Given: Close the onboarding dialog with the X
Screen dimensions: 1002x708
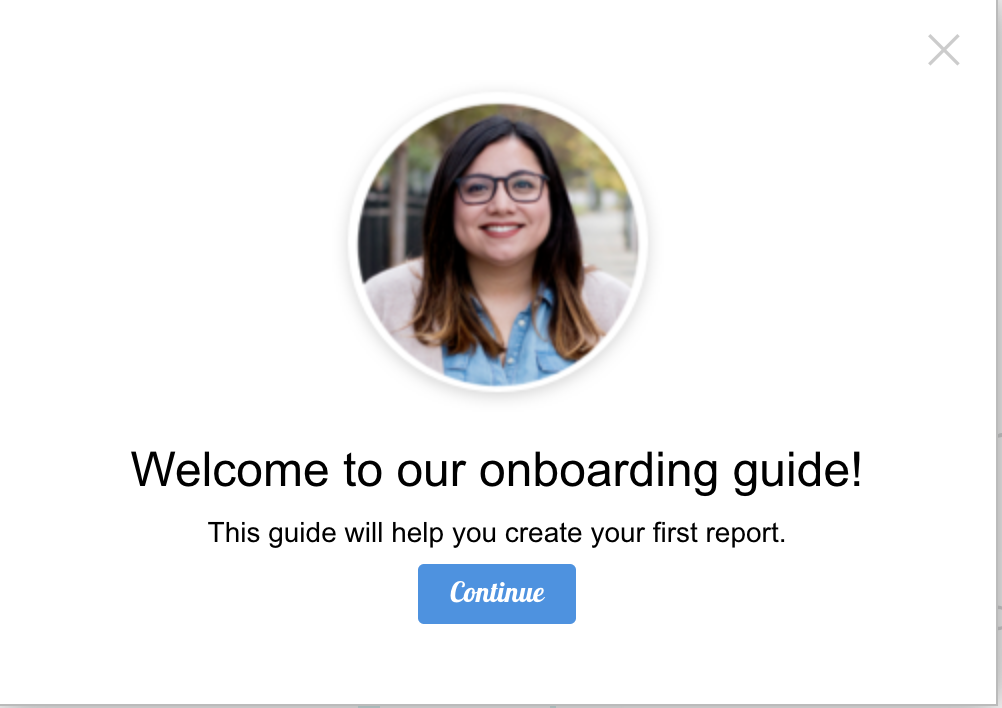Looking at the screenshot, I should click(944, 50).
